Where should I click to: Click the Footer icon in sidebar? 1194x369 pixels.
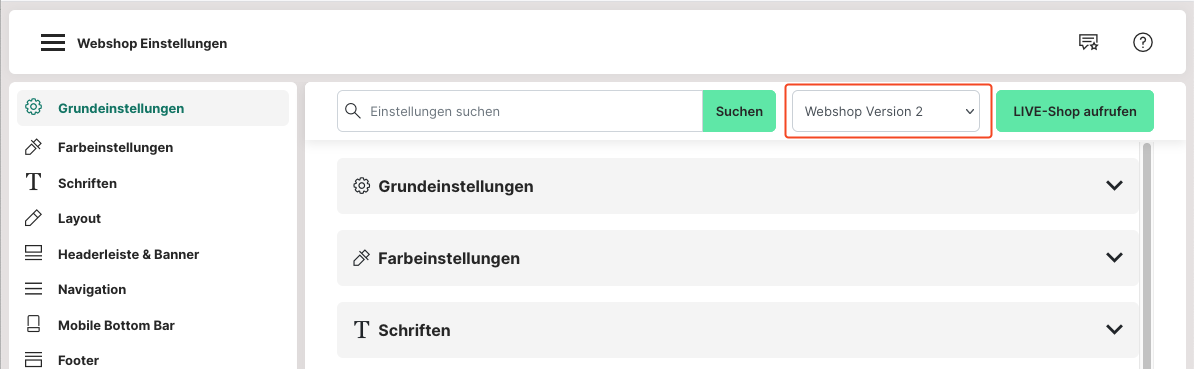coord(33,359)
